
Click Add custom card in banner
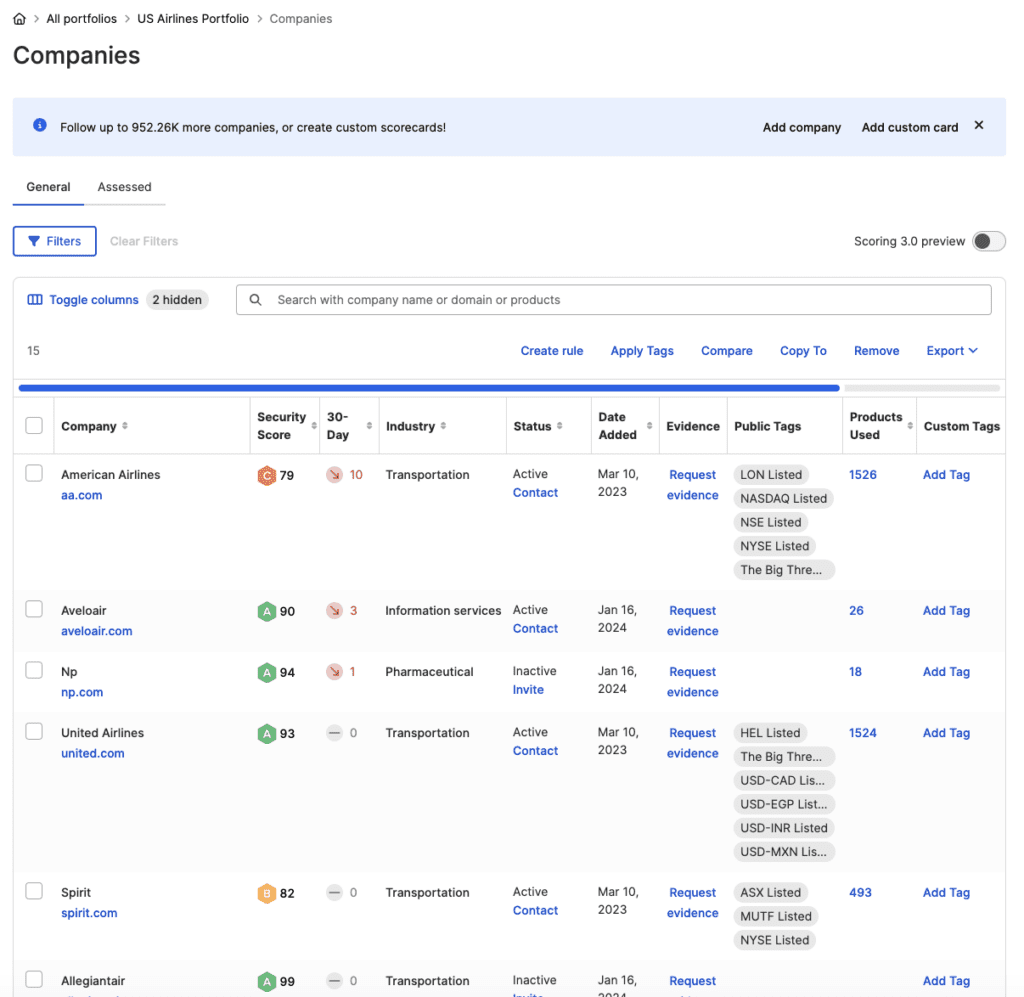point(909,127)
